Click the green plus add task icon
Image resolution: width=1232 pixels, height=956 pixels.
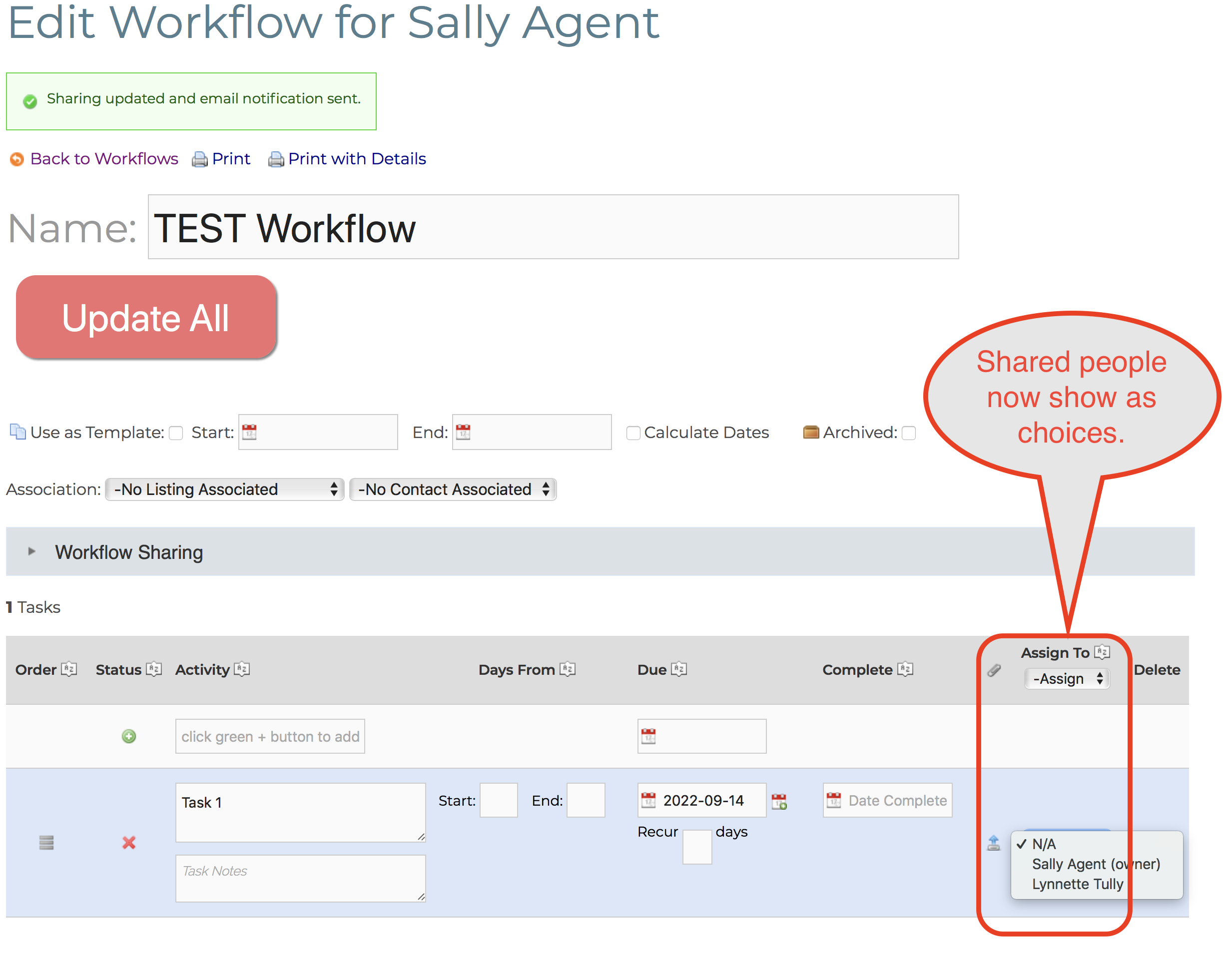pos(128,736)
